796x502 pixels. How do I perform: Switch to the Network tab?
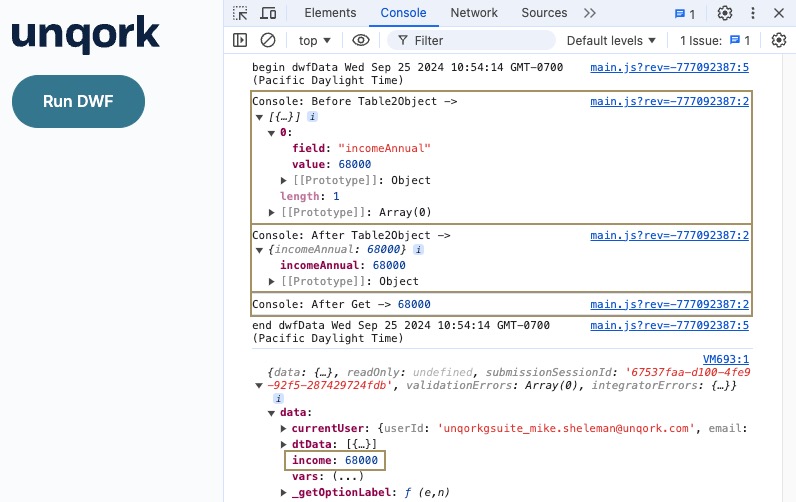(474, 13)
